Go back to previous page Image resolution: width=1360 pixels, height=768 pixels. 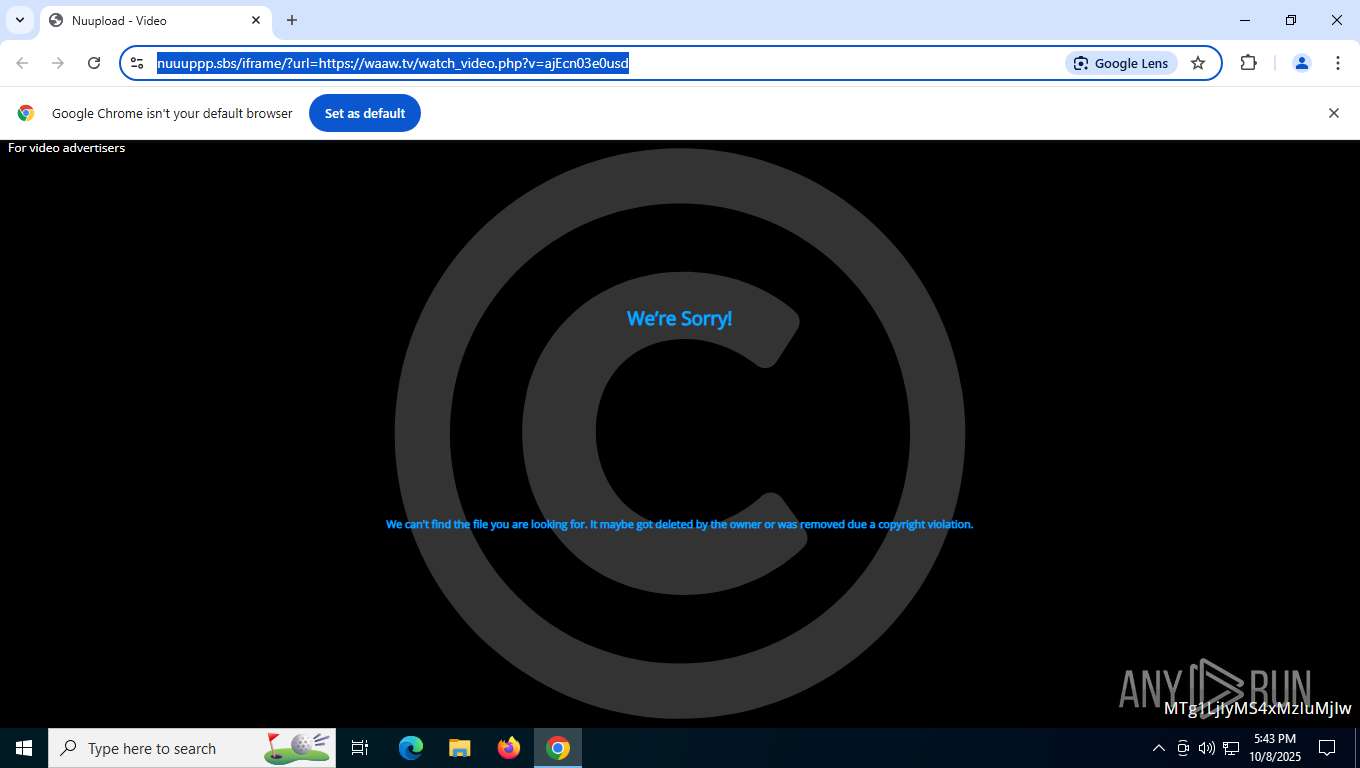coord(22,63)
